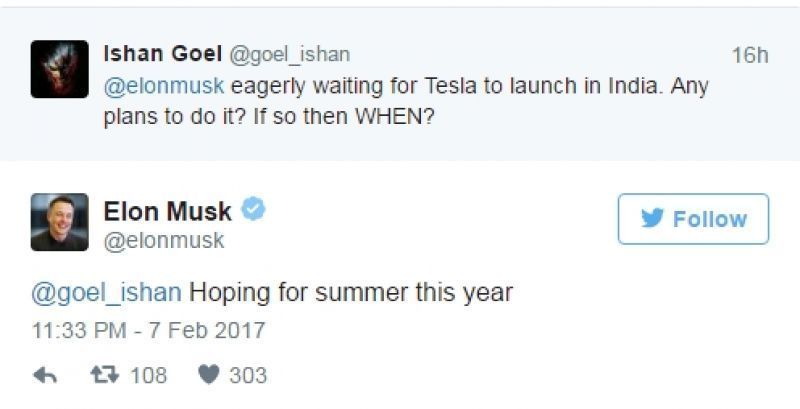Click the Twitter bird on the Follow button
This screenshot has height=409, width=800.
coord(653,219)
